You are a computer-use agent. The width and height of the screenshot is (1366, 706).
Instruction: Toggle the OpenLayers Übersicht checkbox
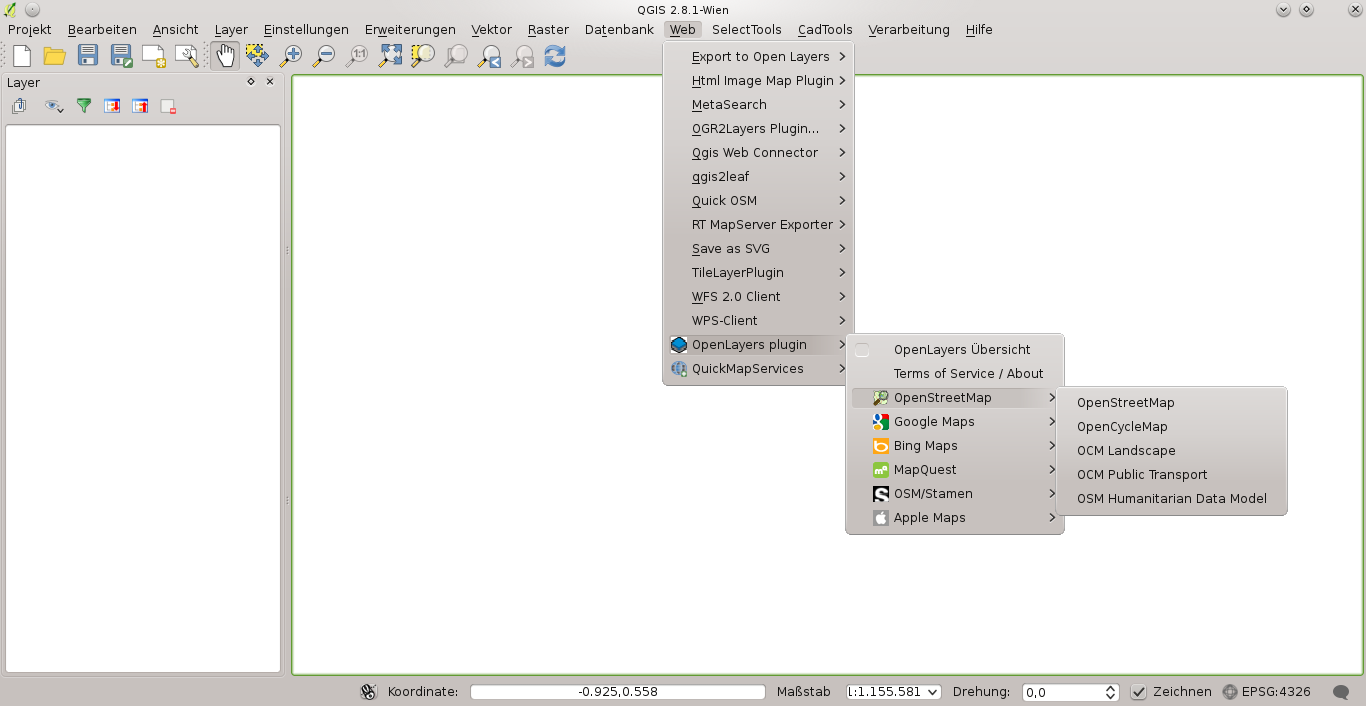tap(862, 350)
